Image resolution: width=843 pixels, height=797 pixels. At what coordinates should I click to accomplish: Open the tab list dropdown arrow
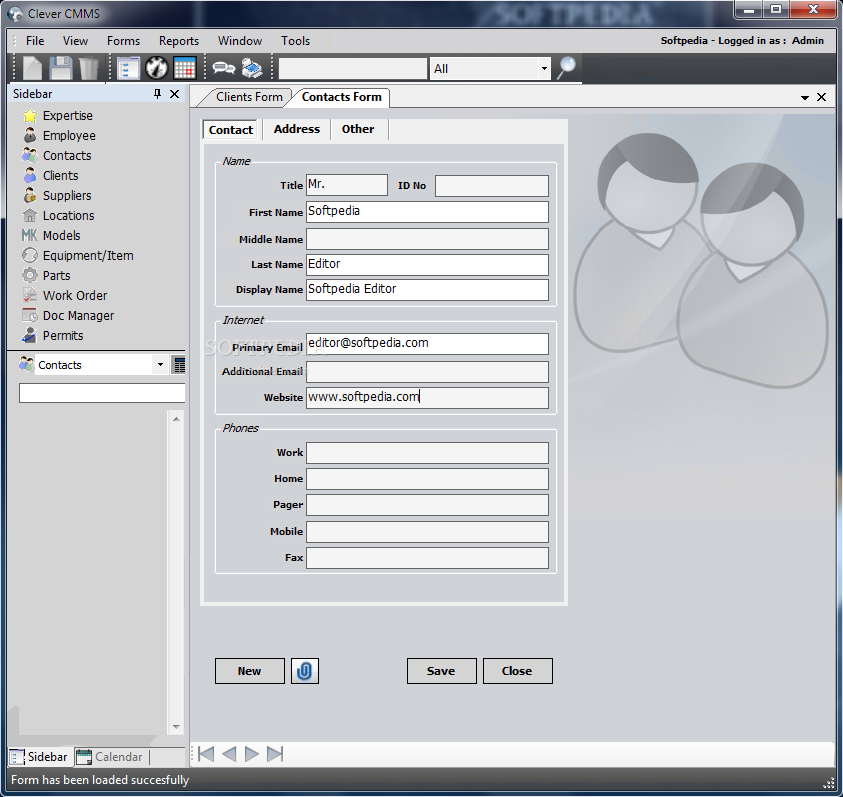tap(805, 97)
